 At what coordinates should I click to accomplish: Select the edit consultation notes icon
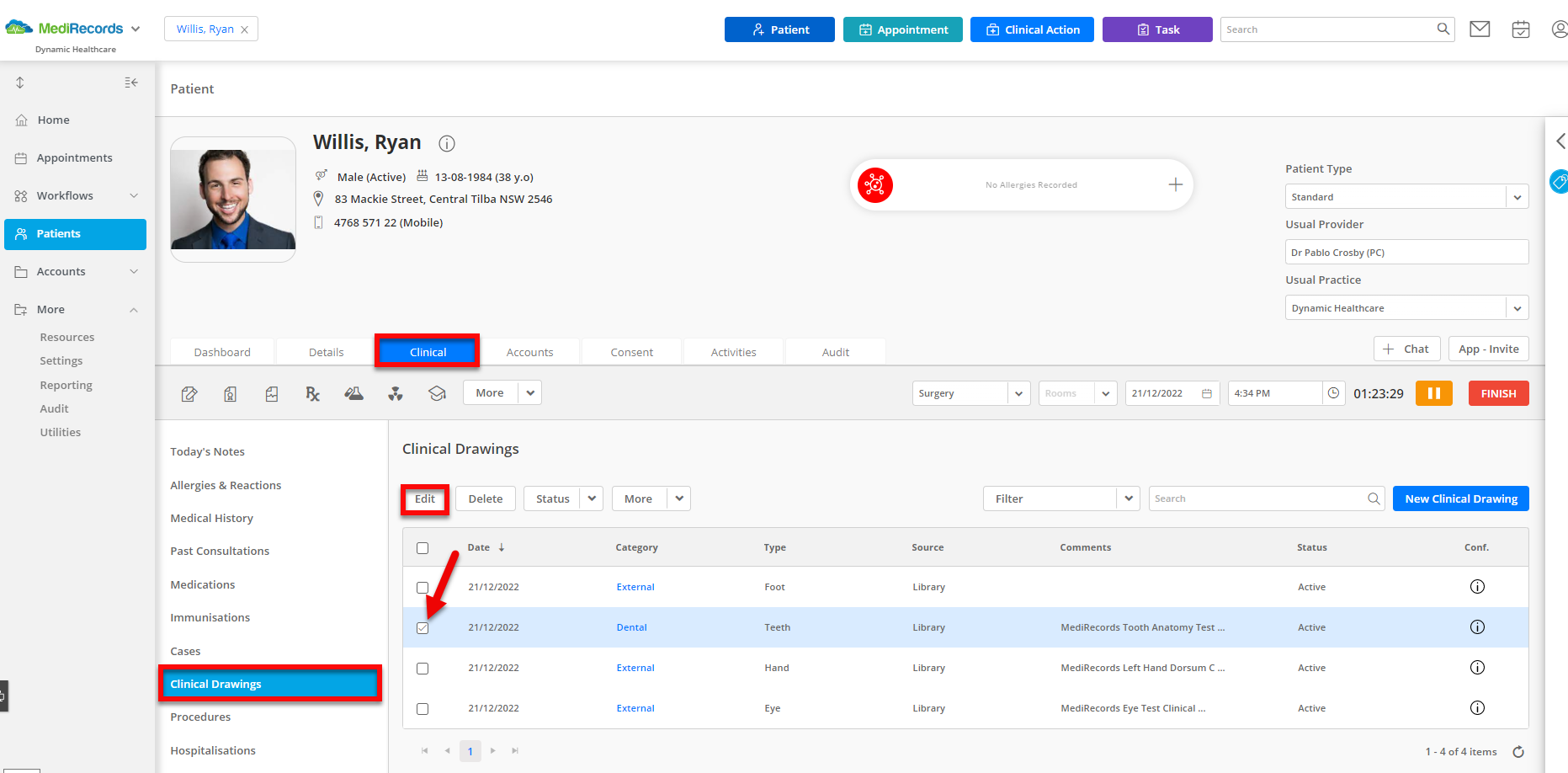coord(189,393)
